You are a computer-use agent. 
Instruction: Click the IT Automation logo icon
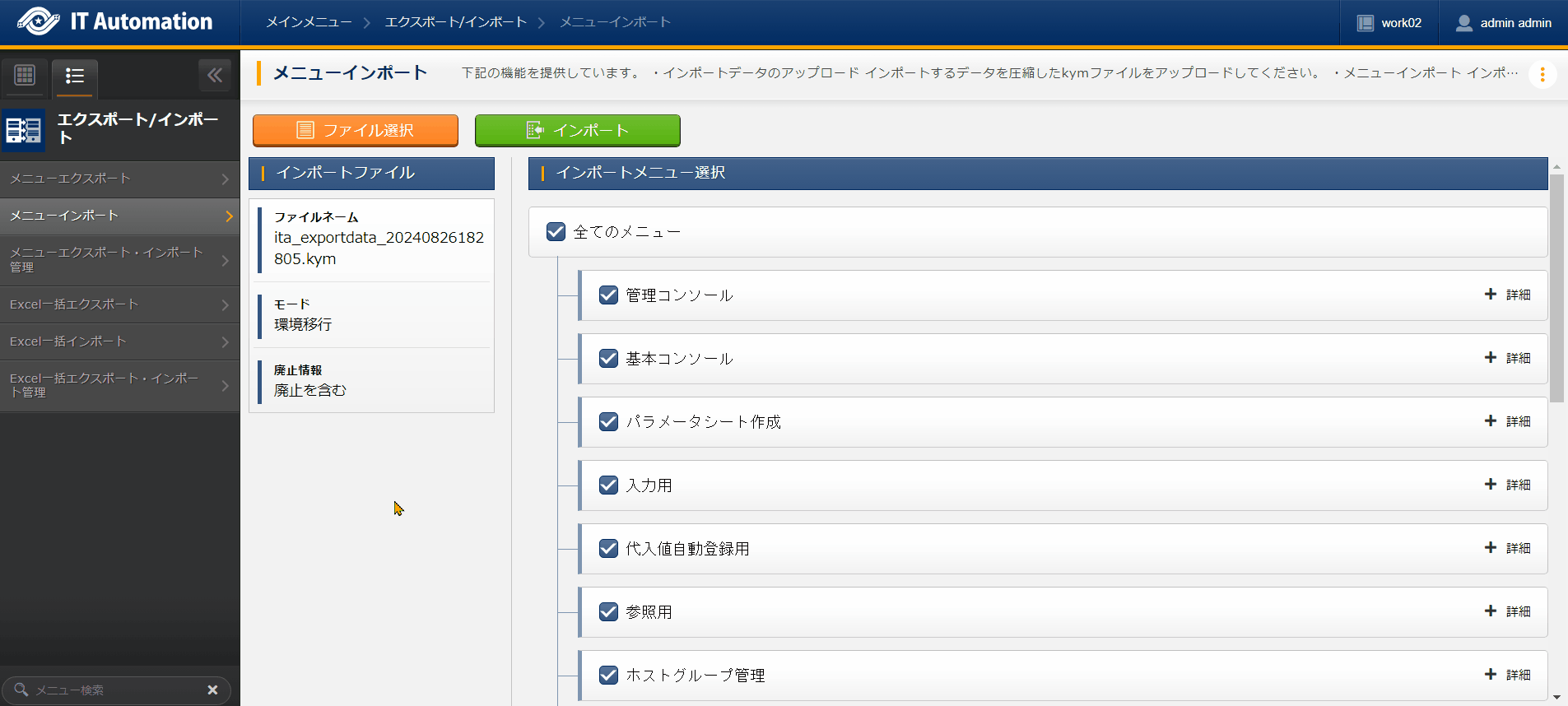(x=38, y=21)
